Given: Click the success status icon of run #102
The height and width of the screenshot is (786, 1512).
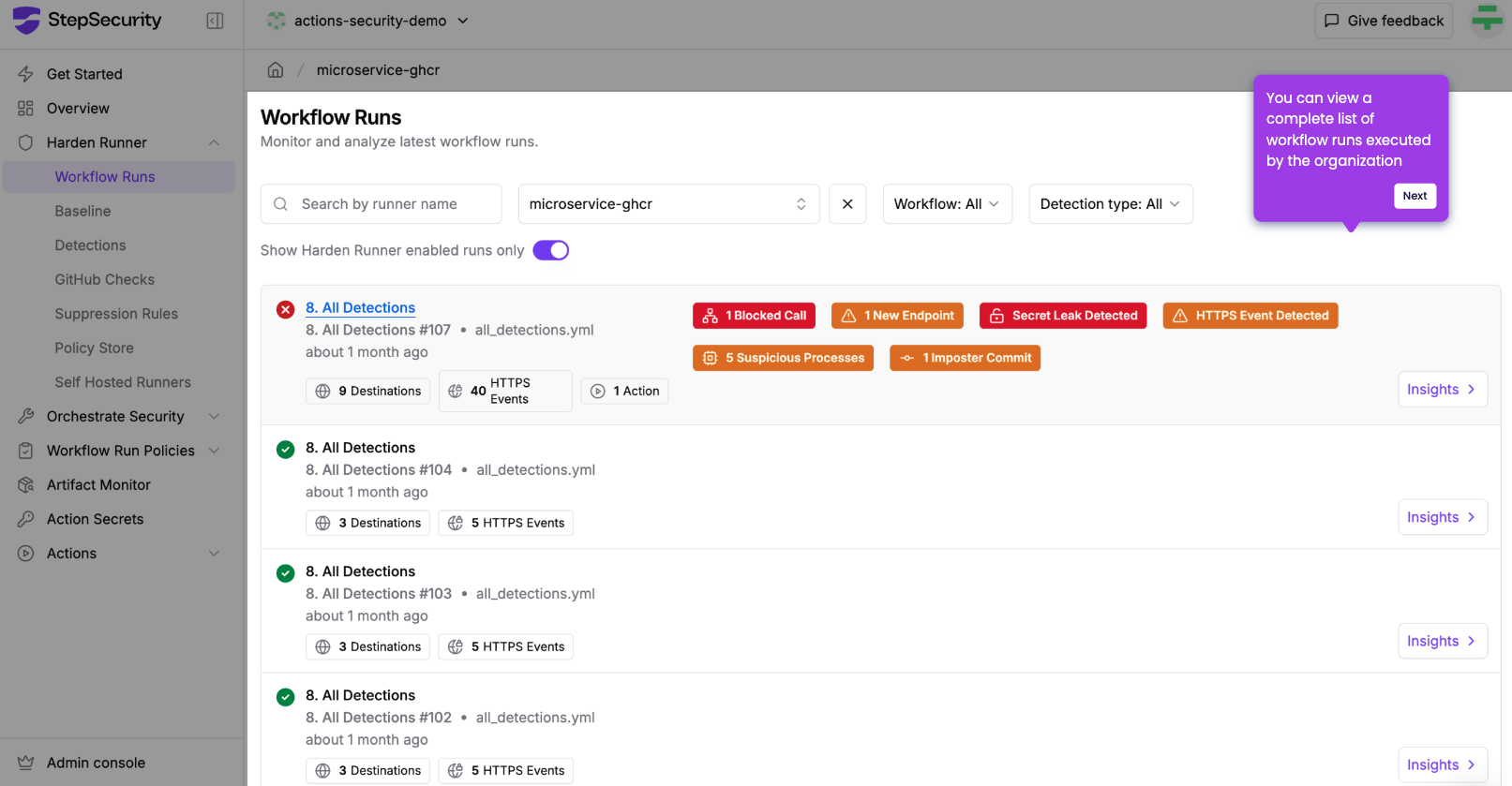Looking at the screenshot, I should tap(286, 697).
